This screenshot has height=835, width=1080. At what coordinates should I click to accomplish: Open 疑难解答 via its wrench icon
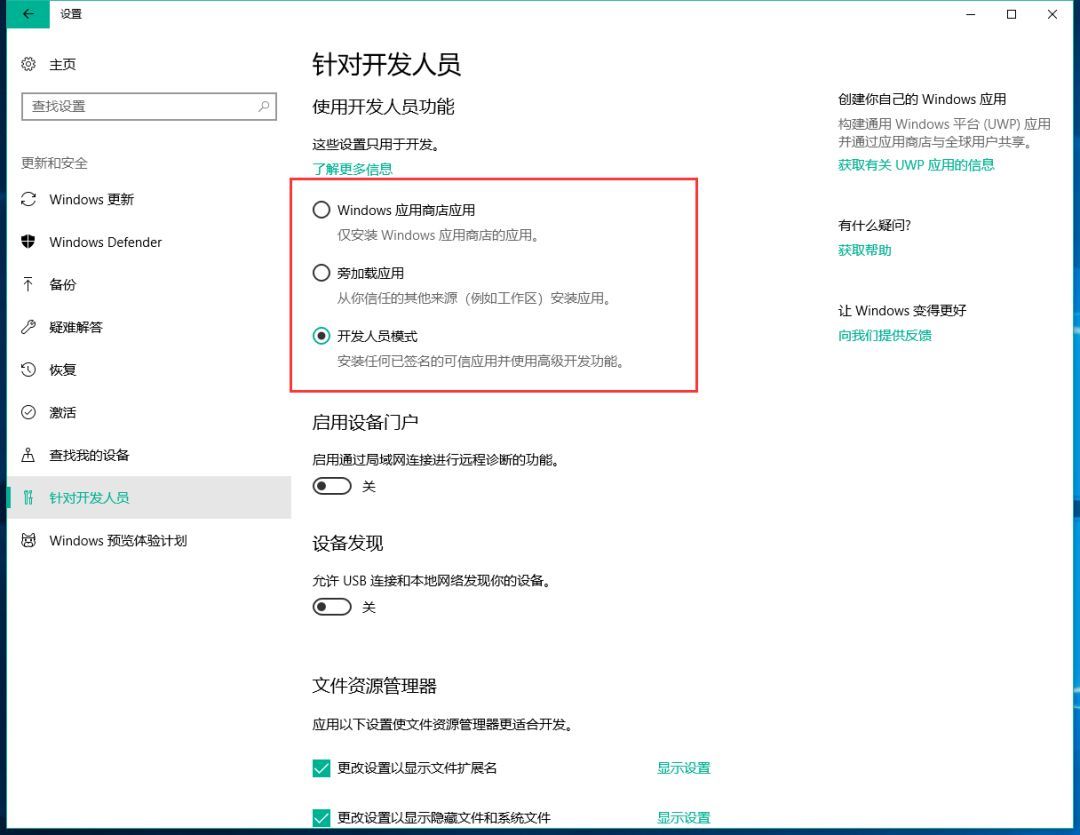click(x=30, y=327)
